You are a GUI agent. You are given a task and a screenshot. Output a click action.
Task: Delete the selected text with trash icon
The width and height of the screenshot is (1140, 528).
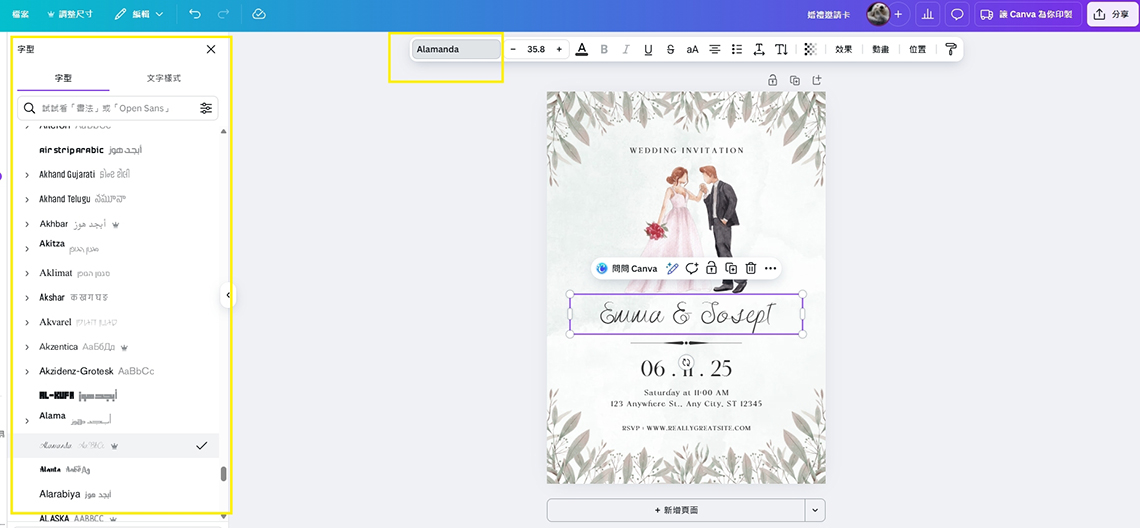(750, 268)
